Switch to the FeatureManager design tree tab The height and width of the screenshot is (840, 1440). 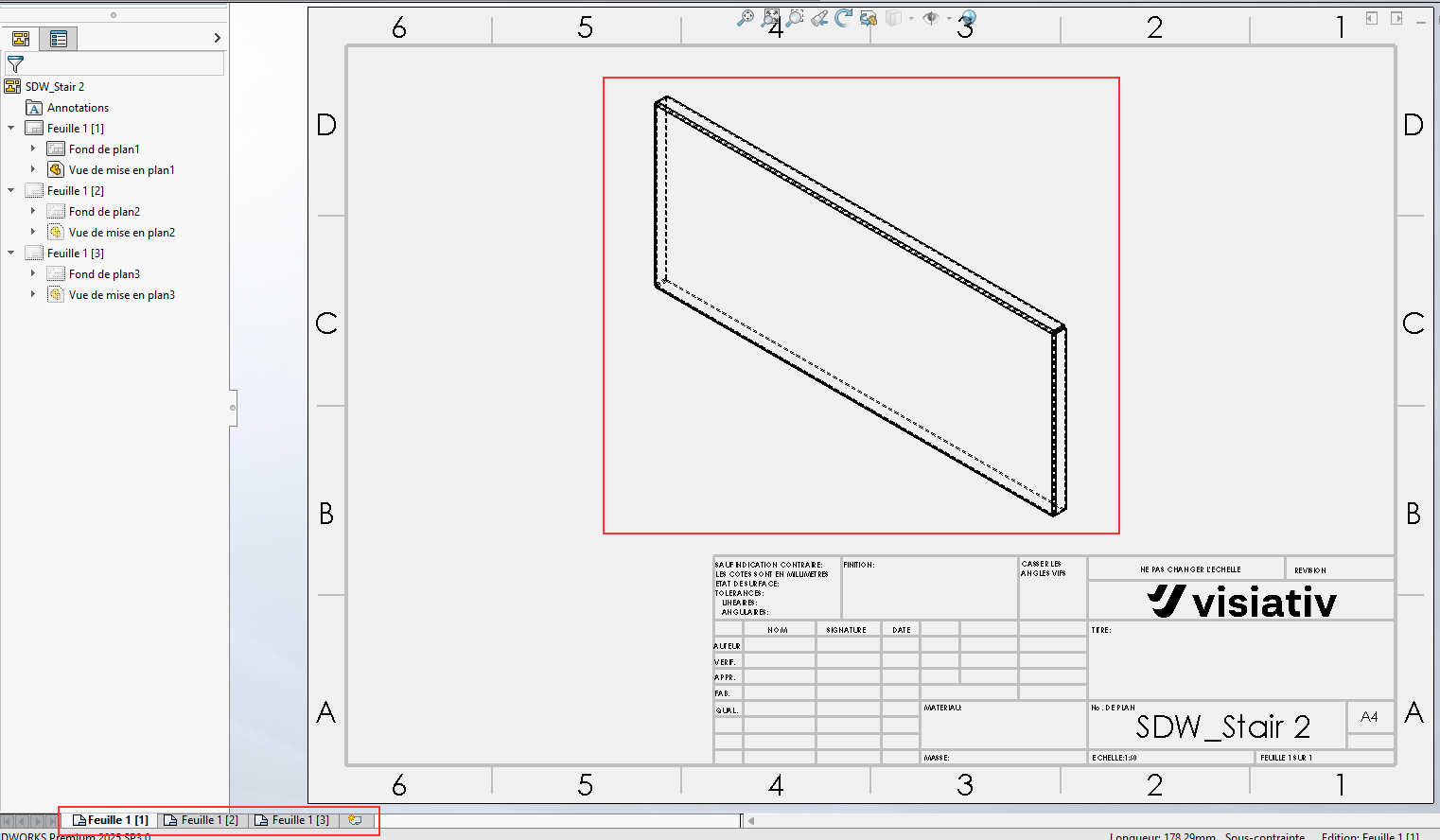click(x=20, y=39)
